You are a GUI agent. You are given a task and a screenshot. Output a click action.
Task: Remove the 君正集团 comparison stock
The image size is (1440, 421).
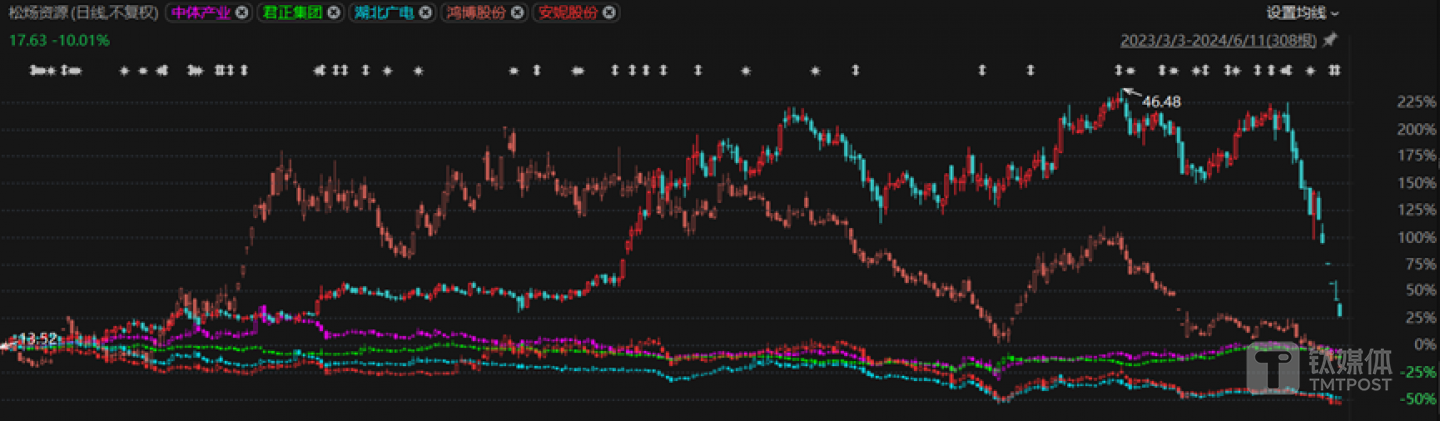(x=334, y=13)
